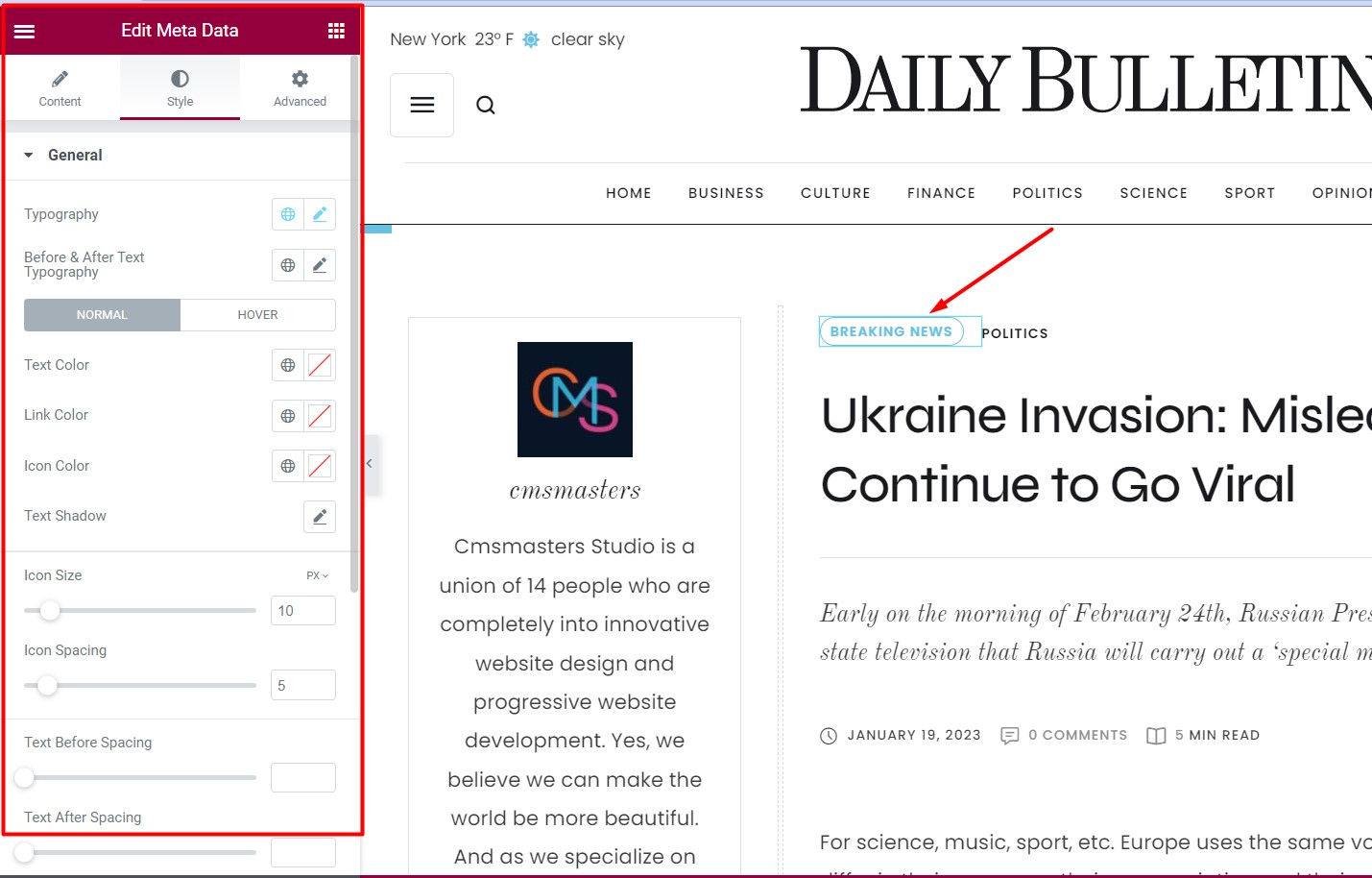
Task: Click the Icon Spacing slider handle
Action: tap(47, 685)
